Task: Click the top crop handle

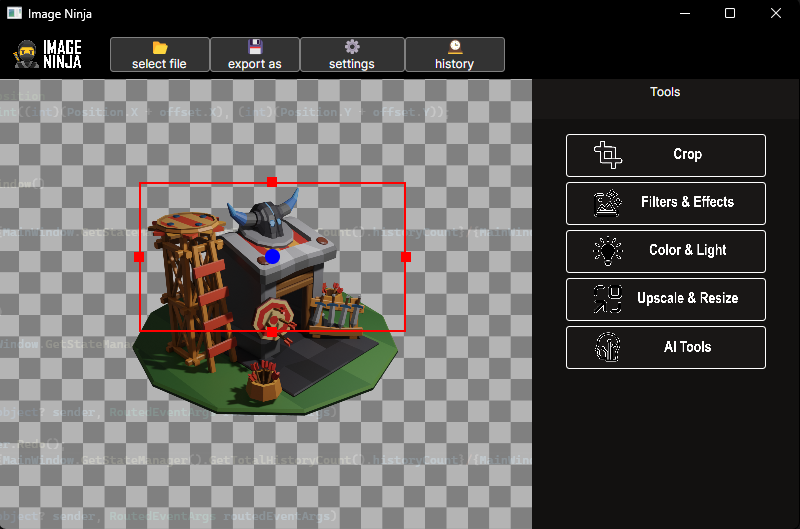Action: click(x=272, y=182)
